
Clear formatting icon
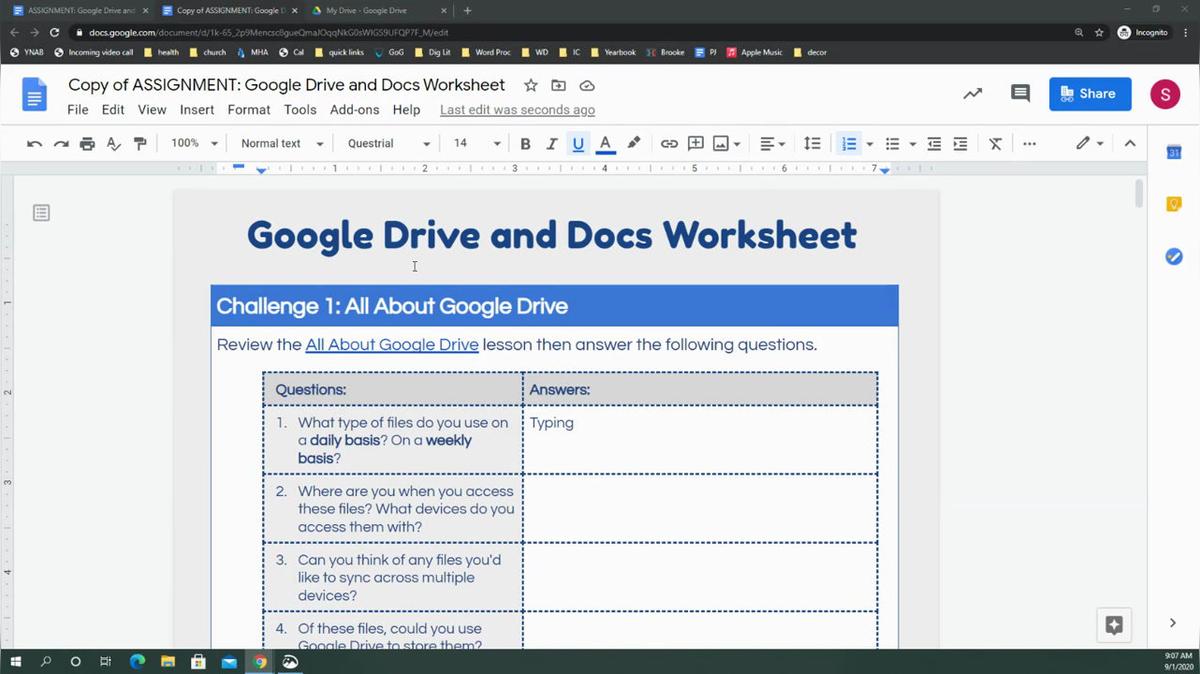[995, 144]
